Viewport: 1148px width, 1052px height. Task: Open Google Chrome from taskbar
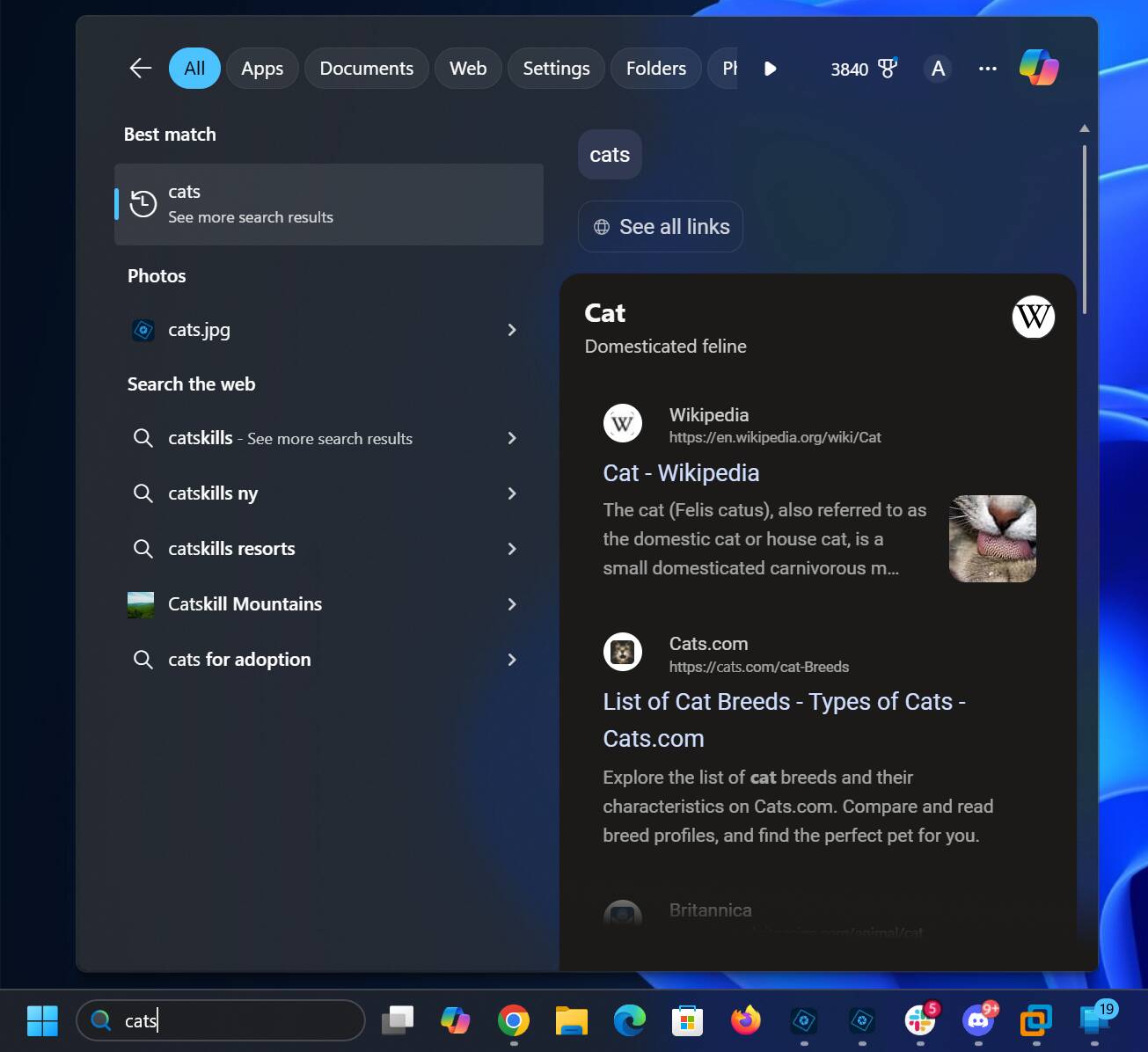pos(514,1020)
